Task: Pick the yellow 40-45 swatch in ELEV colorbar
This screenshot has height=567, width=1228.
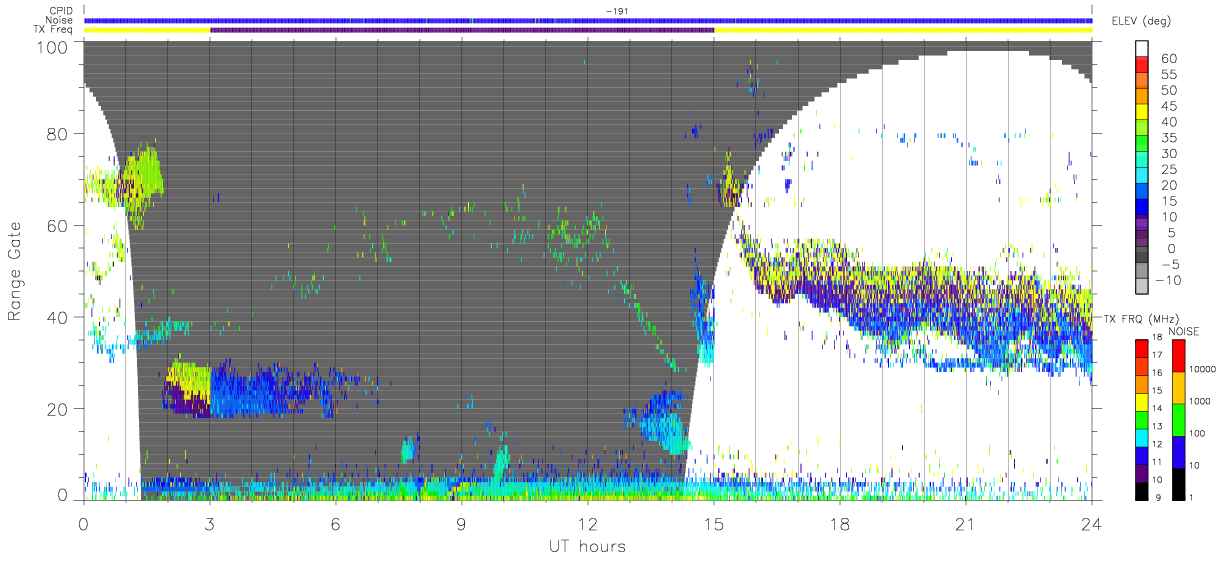Action: (1143, 112)
